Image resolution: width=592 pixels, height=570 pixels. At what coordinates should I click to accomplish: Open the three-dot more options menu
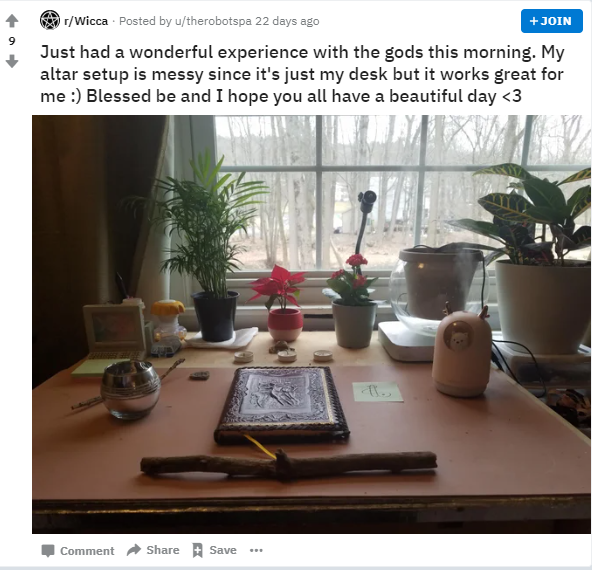point(256,550)
